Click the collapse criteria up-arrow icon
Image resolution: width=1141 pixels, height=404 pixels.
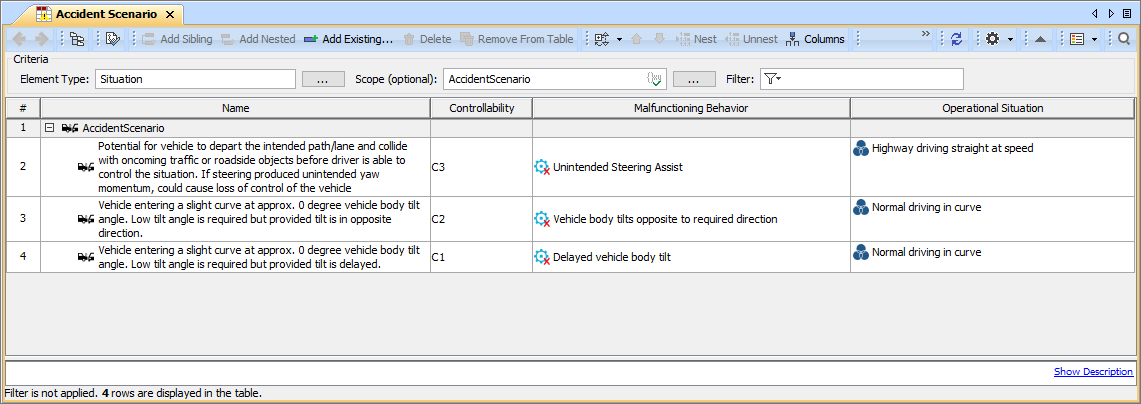pos(1040,39)
